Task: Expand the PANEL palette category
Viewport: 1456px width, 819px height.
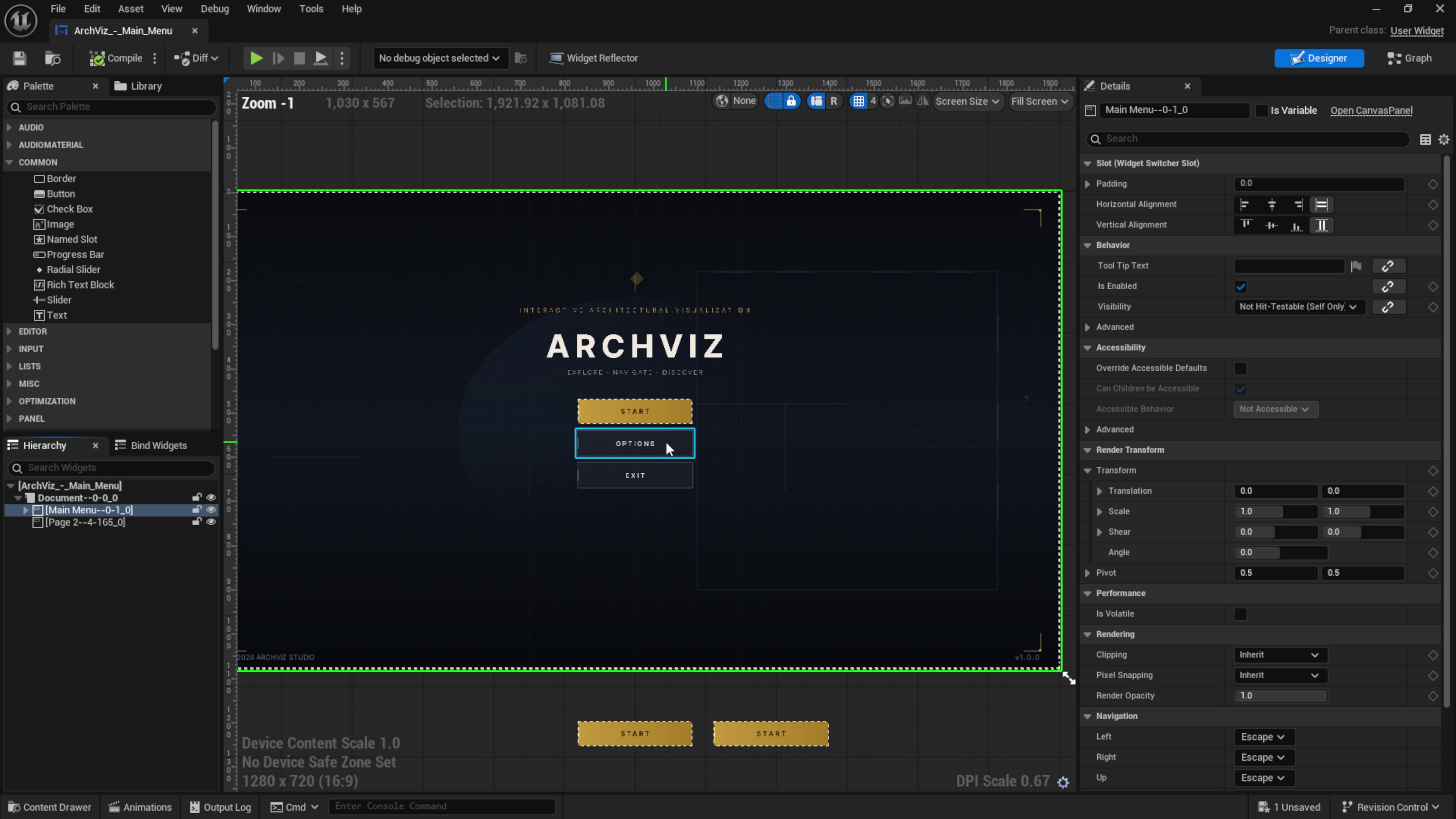Action: [9, 419]
